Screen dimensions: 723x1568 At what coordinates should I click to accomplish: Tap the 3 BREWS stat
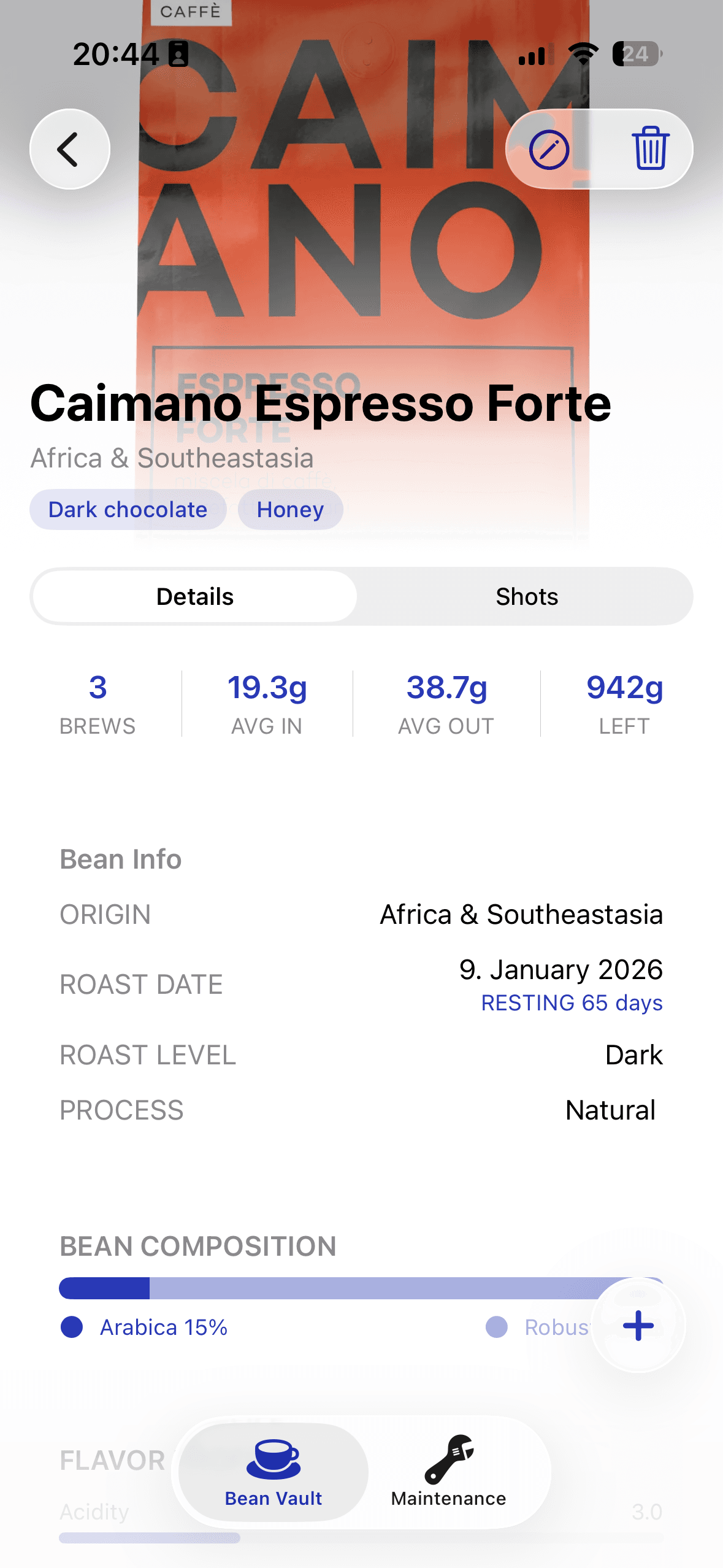pos(98,703)
